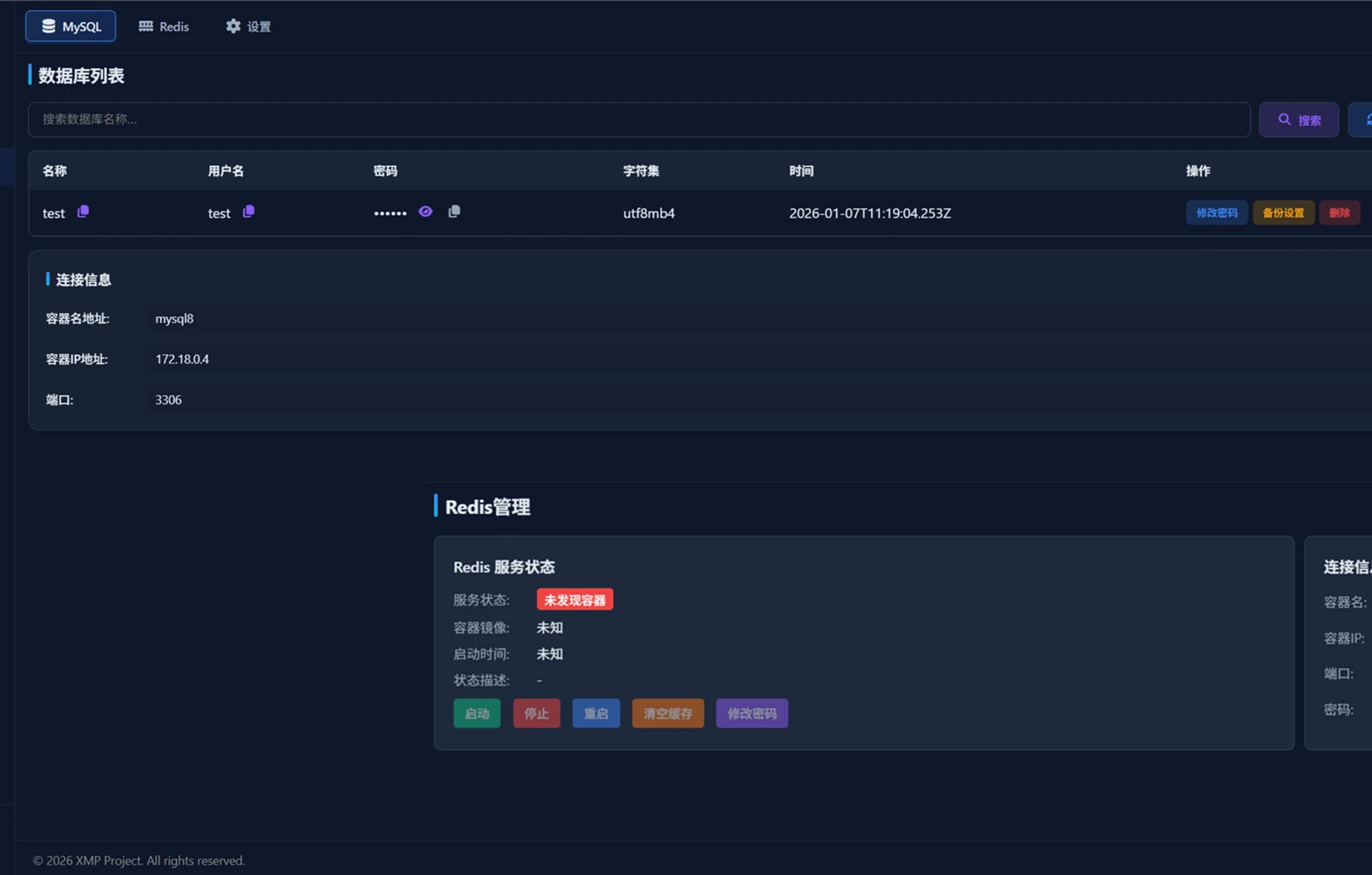This screenshot has width=1372, height=875.
Task: Delete the test database via 删除
Action: pyautogui.click(x=1339, y=212)
